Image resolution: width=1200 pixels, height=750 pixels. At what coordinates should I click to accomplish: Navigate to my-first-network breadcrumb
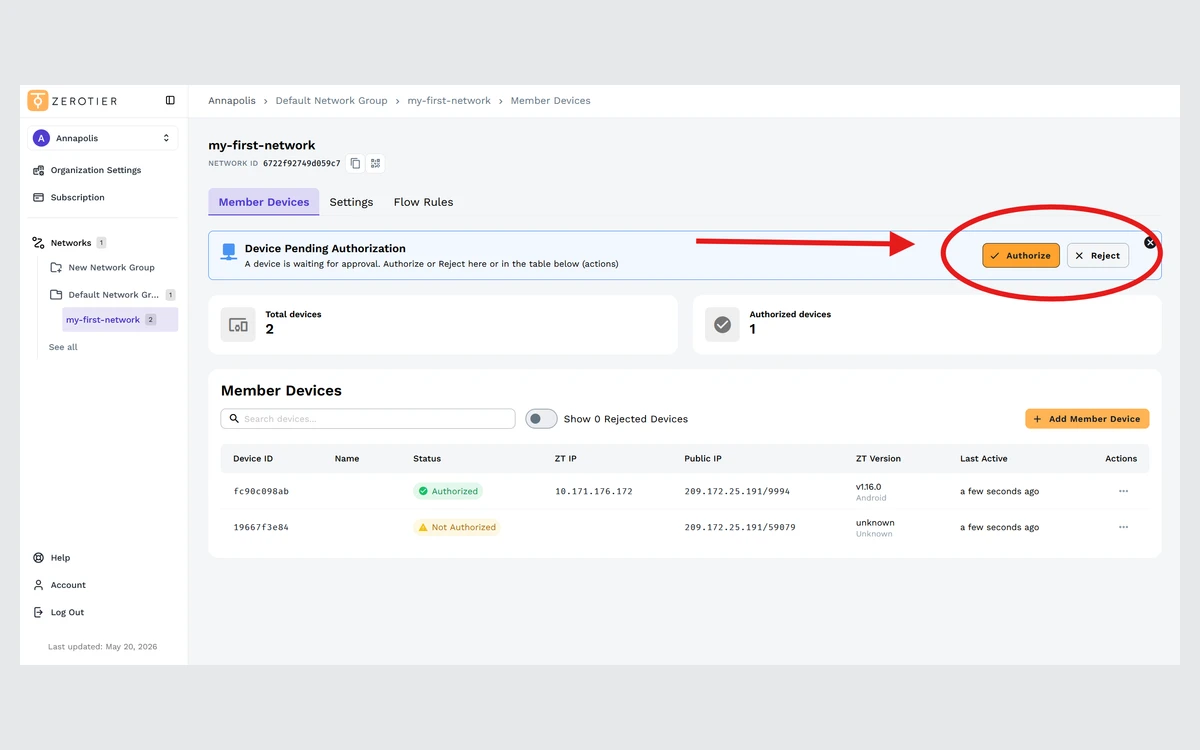[x=449, y=101]
